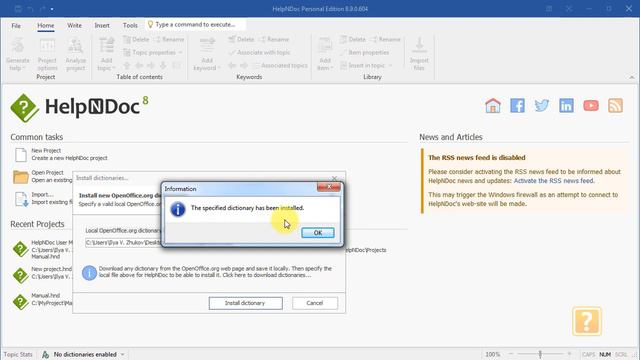Click the Add keyword button

207,54
